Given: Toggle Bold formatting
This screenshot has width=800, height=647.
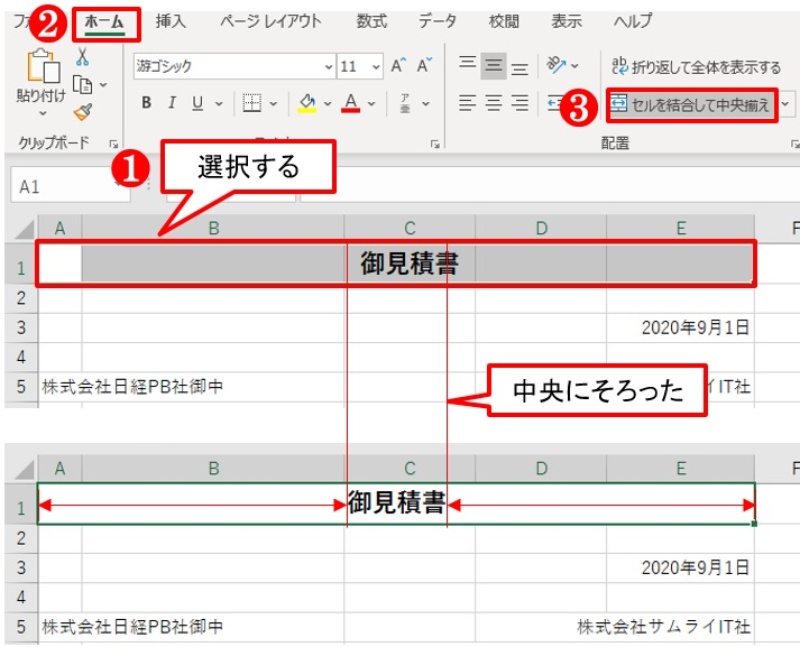Looking at the screenshot, I should pyautogui.click(x=146, y=103).
